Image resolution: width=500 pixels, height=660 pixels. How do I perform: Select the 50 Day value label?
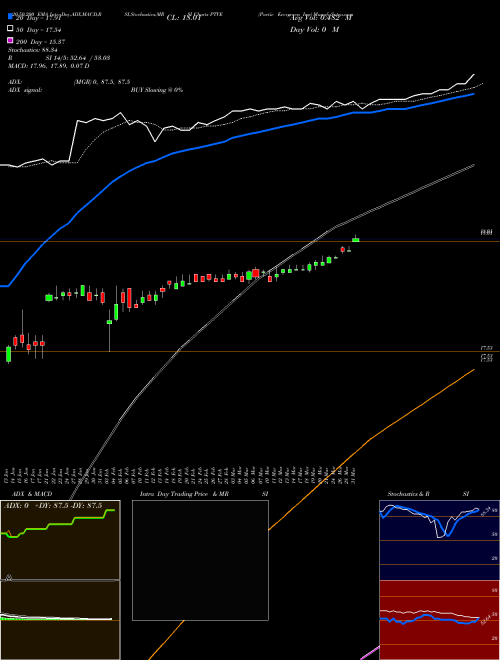click(x=39, y=30)
